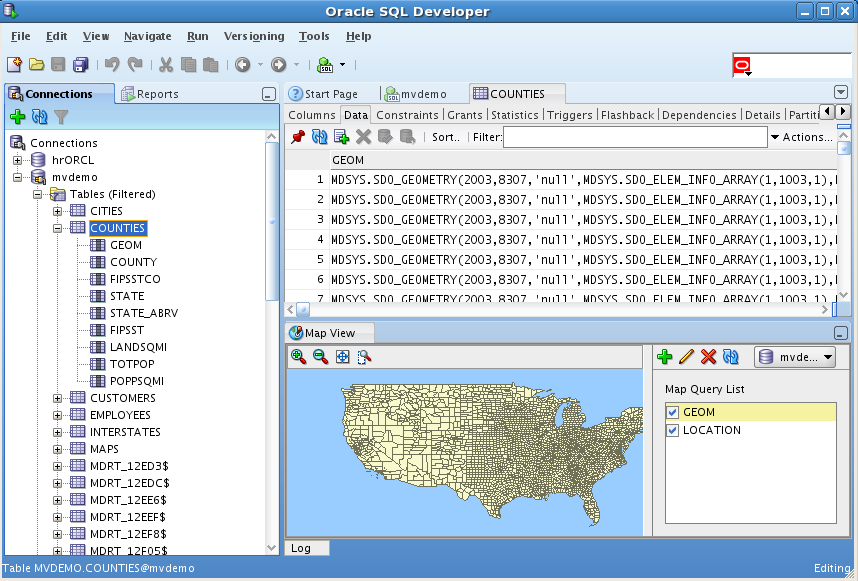Activate marquee zoom on map
This screenshot has height=581, width=858.
(364, 357)
